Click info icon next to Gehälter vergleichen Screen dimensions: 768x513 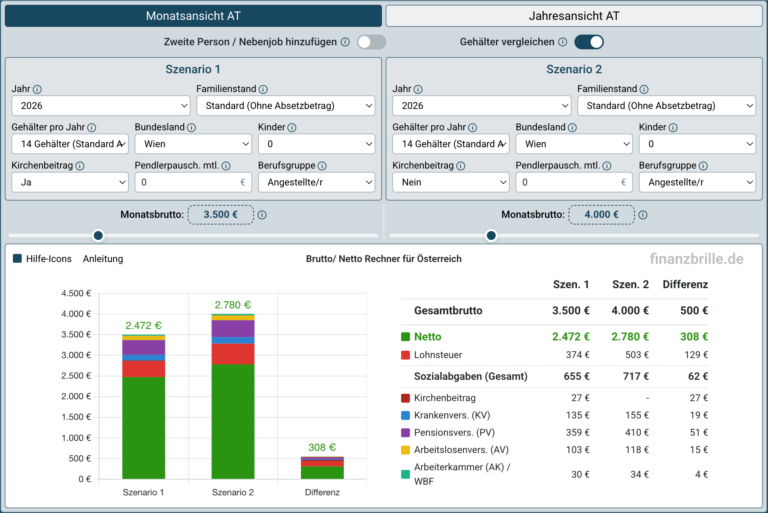point(563,42)
